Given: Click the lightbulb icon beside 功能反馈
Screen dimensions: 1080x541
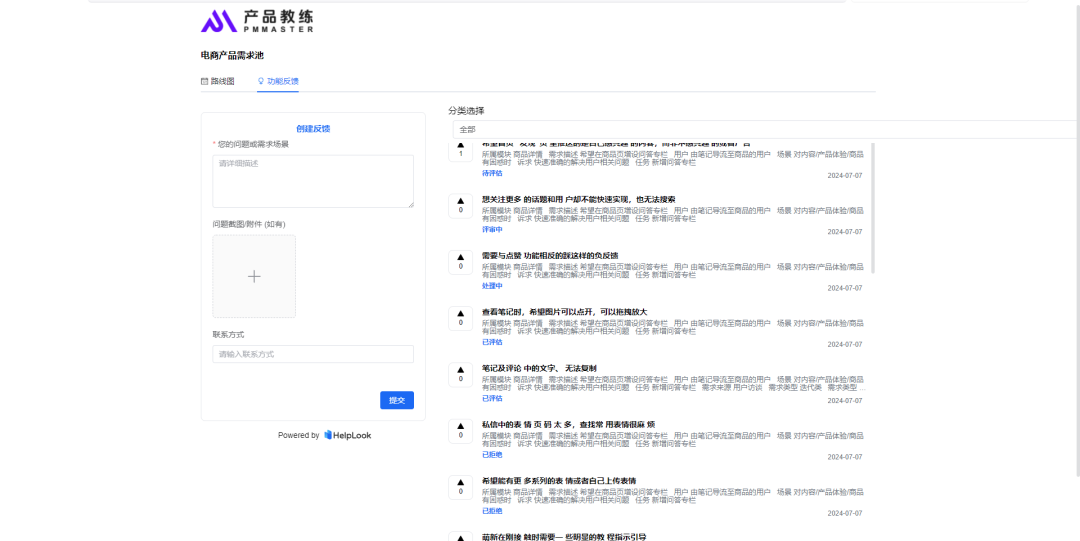Looking at the screenshot, I should (261, 81).
